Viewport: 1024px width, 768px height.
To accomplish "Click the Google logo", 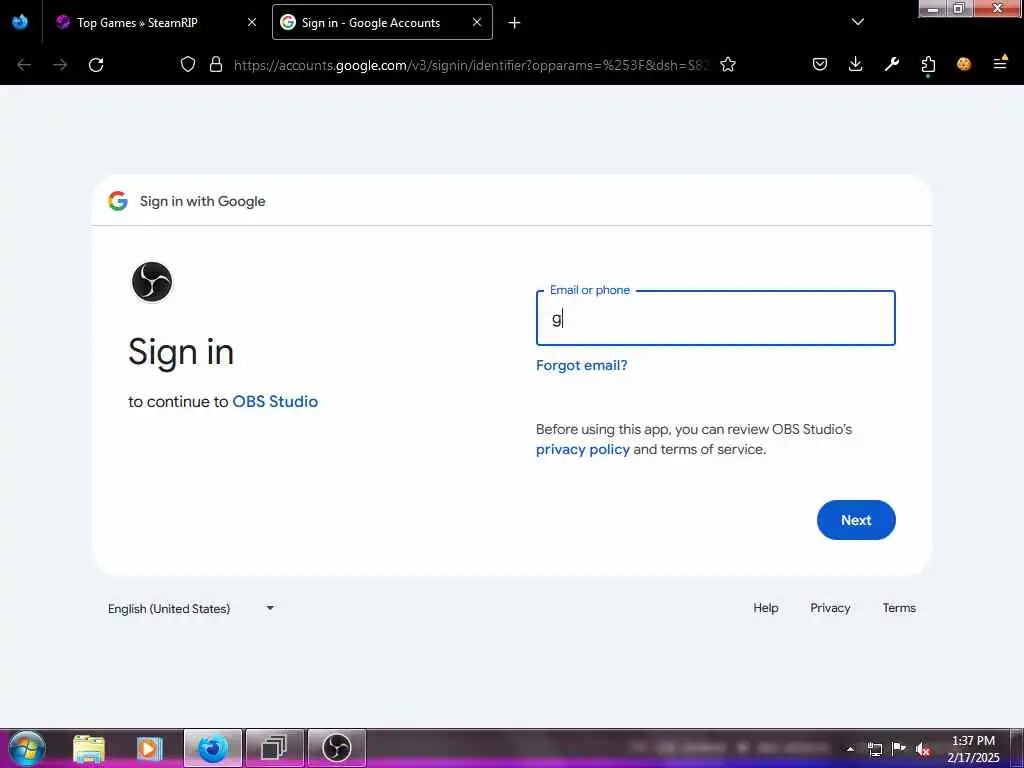I will [x=118, y=201].
